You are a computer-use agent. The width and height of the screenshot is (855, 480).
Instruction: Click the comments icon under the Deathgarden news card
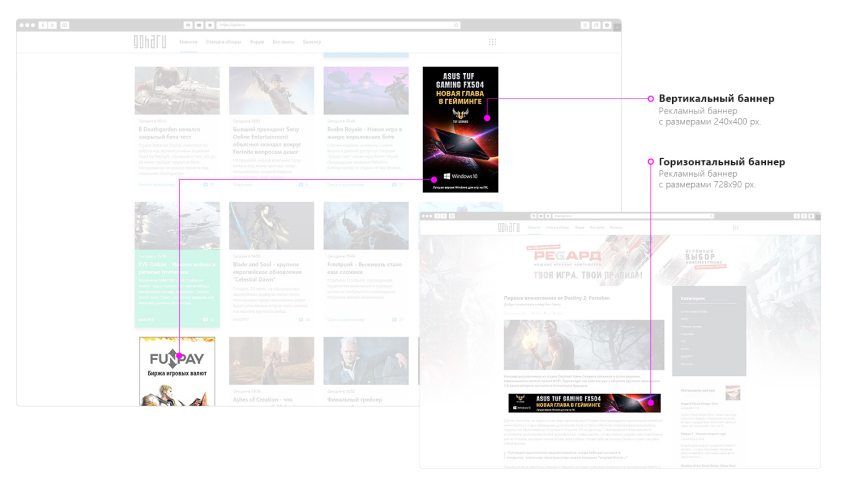206,185
